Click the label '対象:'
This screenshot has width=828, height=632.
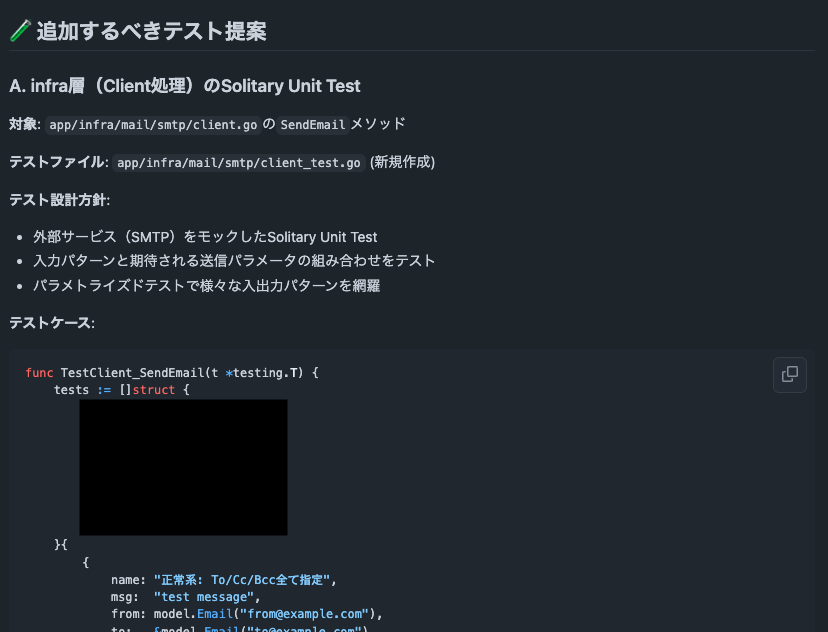point(25,124)
